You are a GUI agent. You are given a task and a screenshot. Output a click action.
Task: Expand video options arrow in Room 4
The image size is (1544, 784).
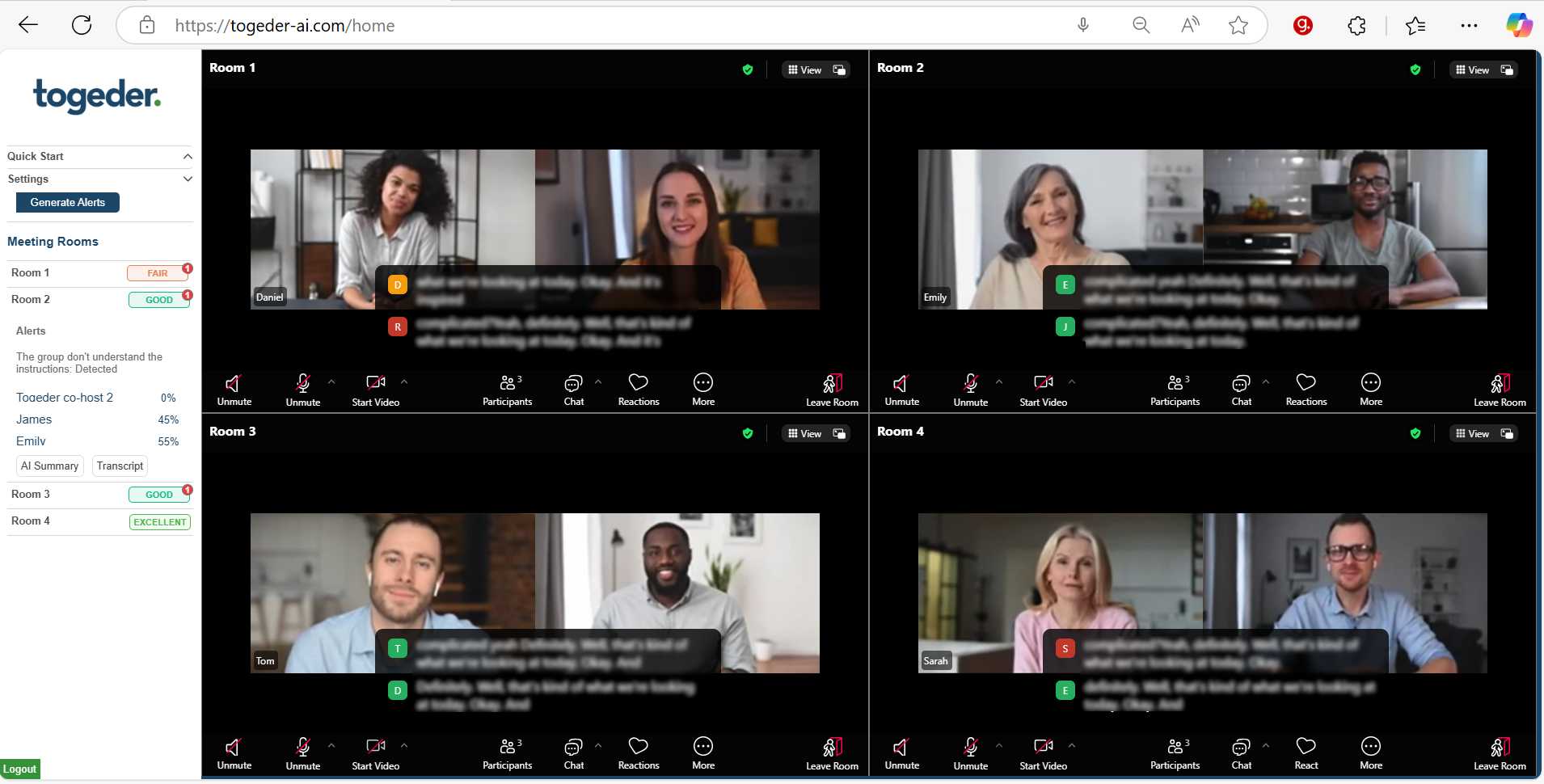click(x=1072, y=745)
